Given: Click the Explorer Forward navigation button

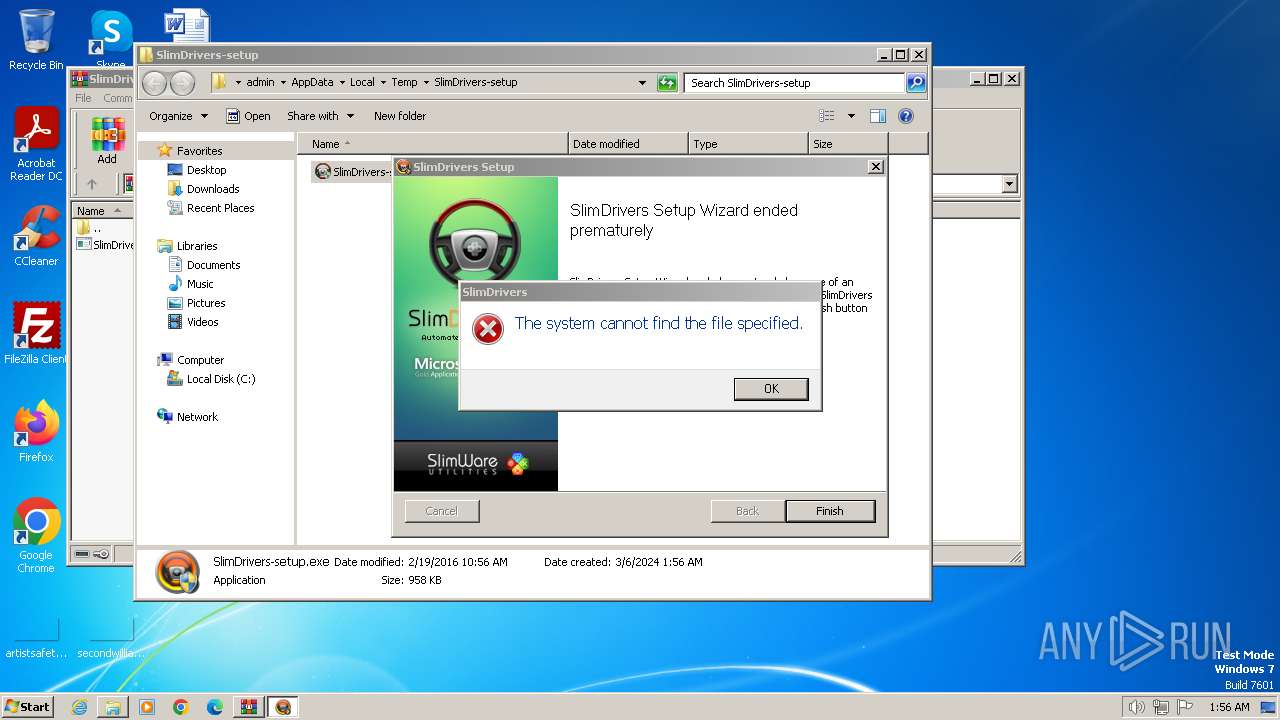Looking at the screenshot, I should pos(182,83).
